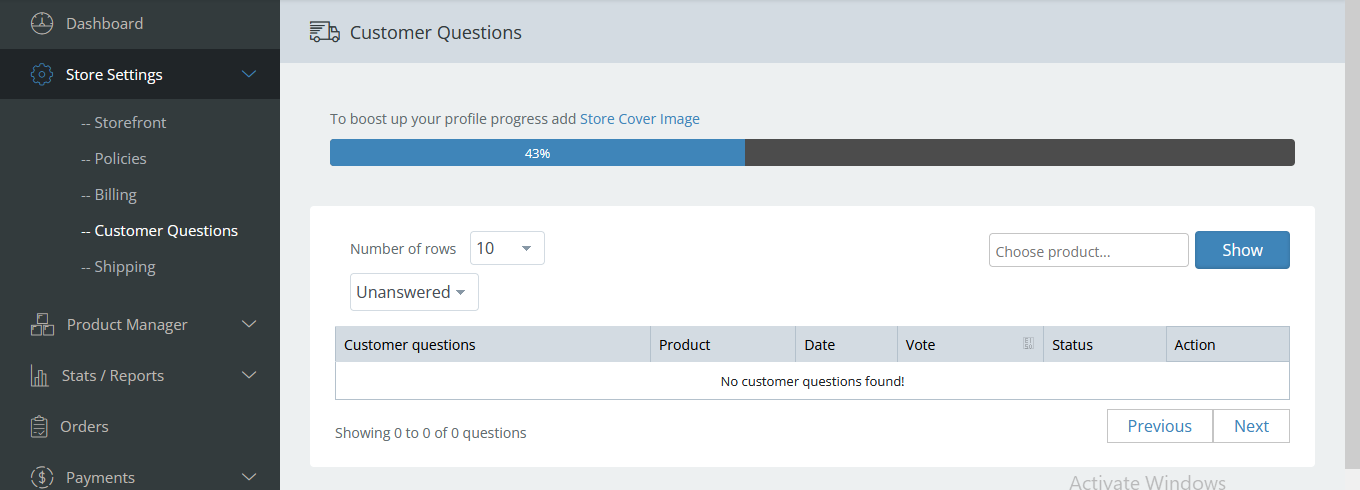Open Storefront in the sidebar

[x=124, y=123]
